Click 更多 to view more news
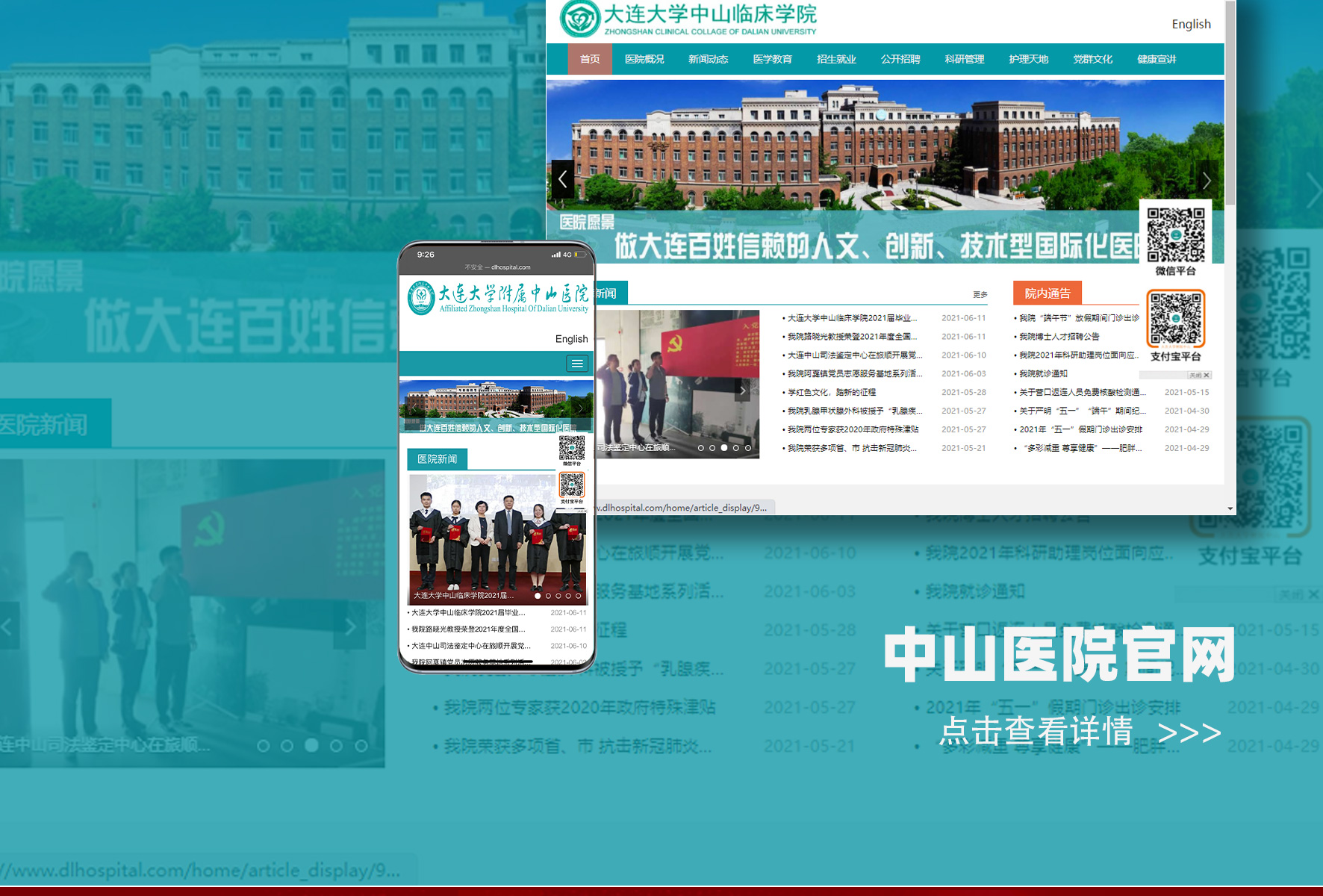 pyautogui.click(x=980, y=295)
